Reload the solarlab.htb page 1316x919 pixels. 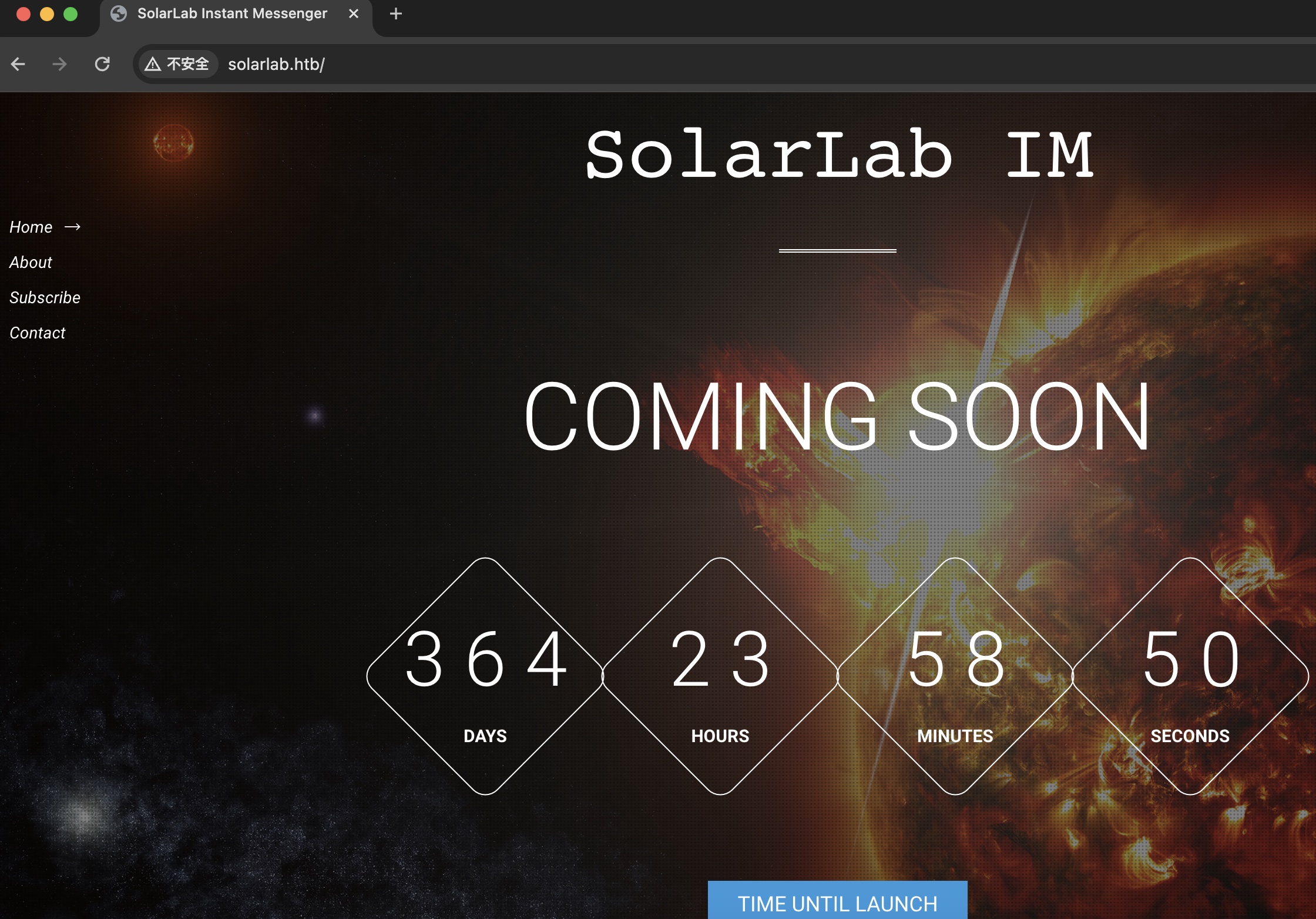click(102, 64)
